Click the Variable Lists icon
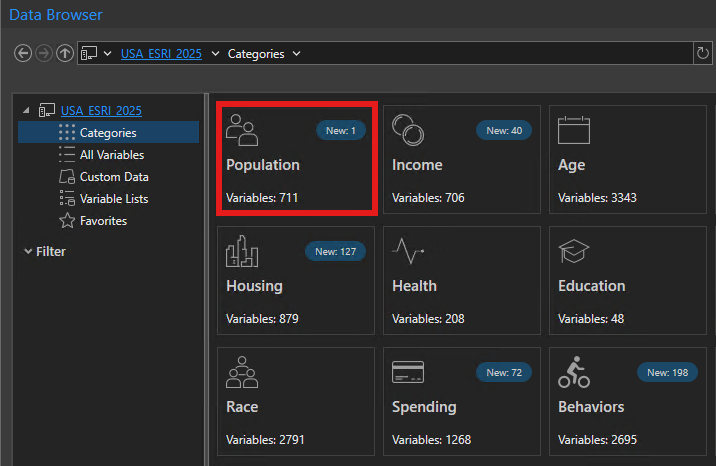The width and height of the screenshot is (716, 466). [67, 199]
